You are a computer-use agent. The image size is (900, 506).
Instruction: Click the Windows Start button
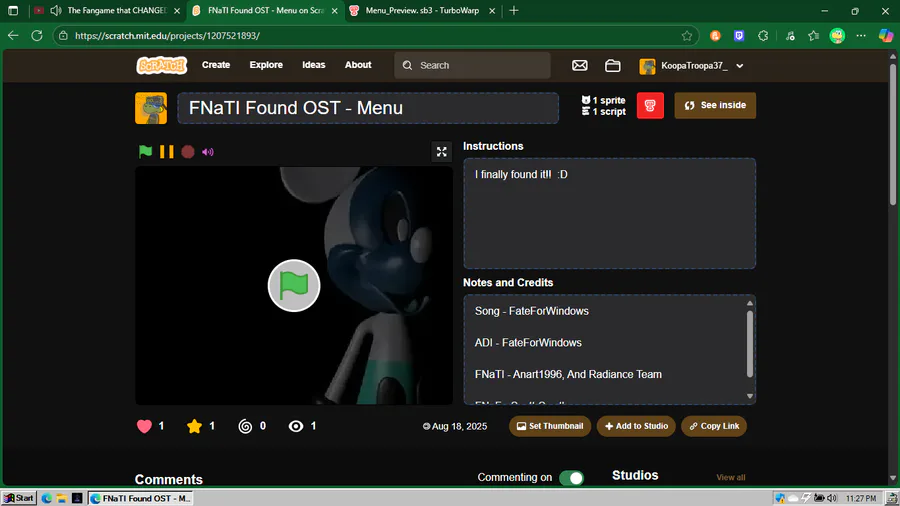click(19, 498)
